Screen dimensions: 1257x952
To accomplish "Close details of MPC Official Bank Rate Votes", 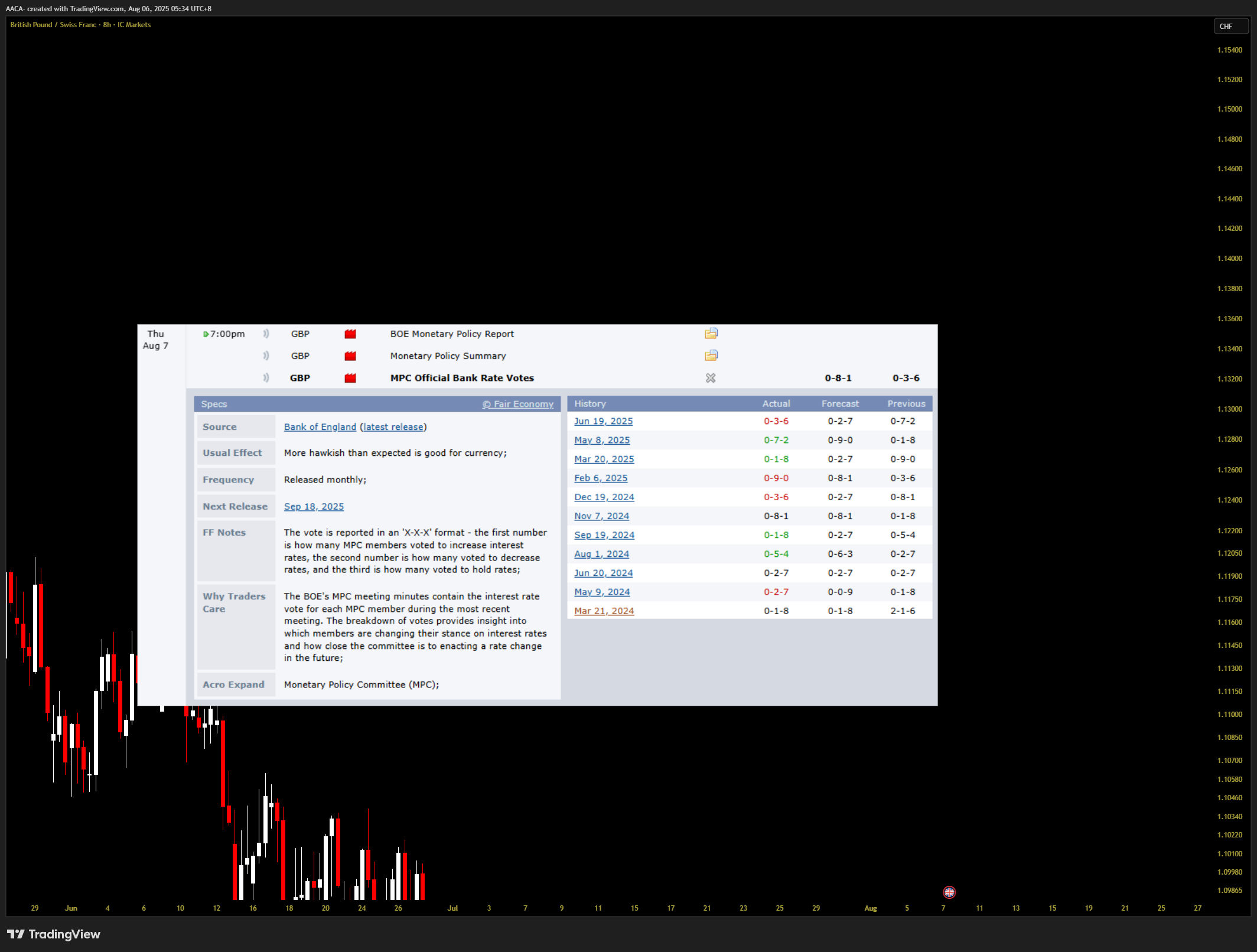I will tap(711, 378).
